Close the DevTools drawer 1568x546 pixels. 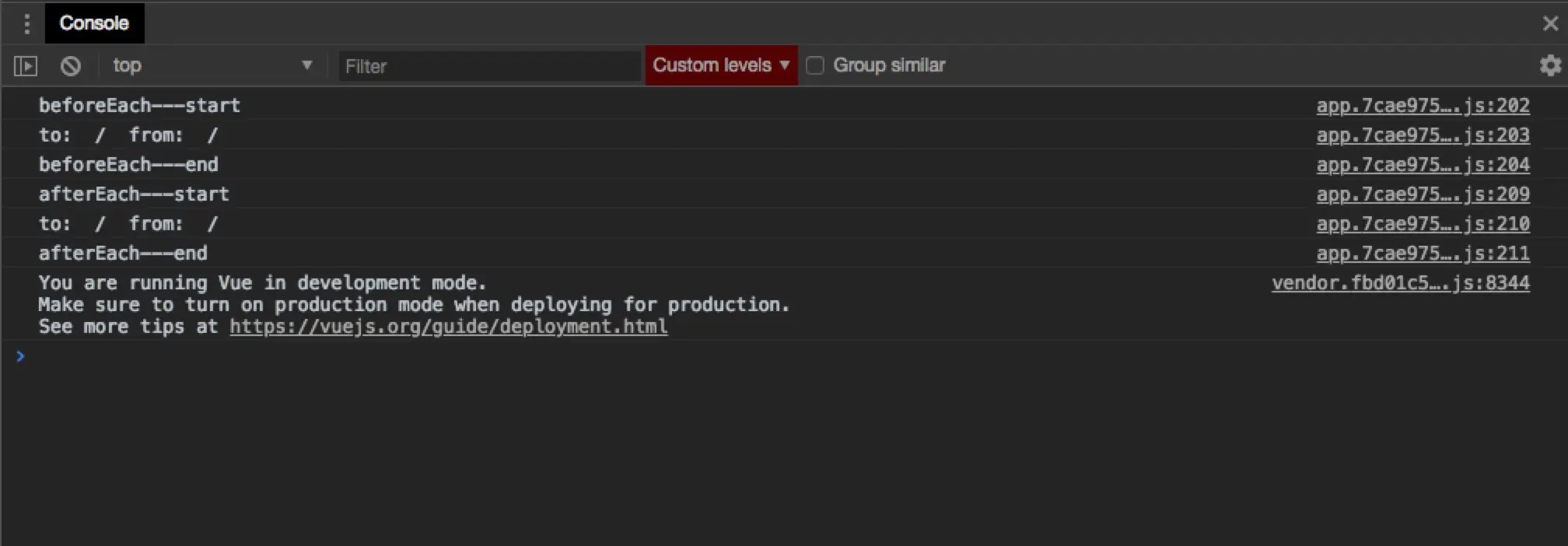1550,24
